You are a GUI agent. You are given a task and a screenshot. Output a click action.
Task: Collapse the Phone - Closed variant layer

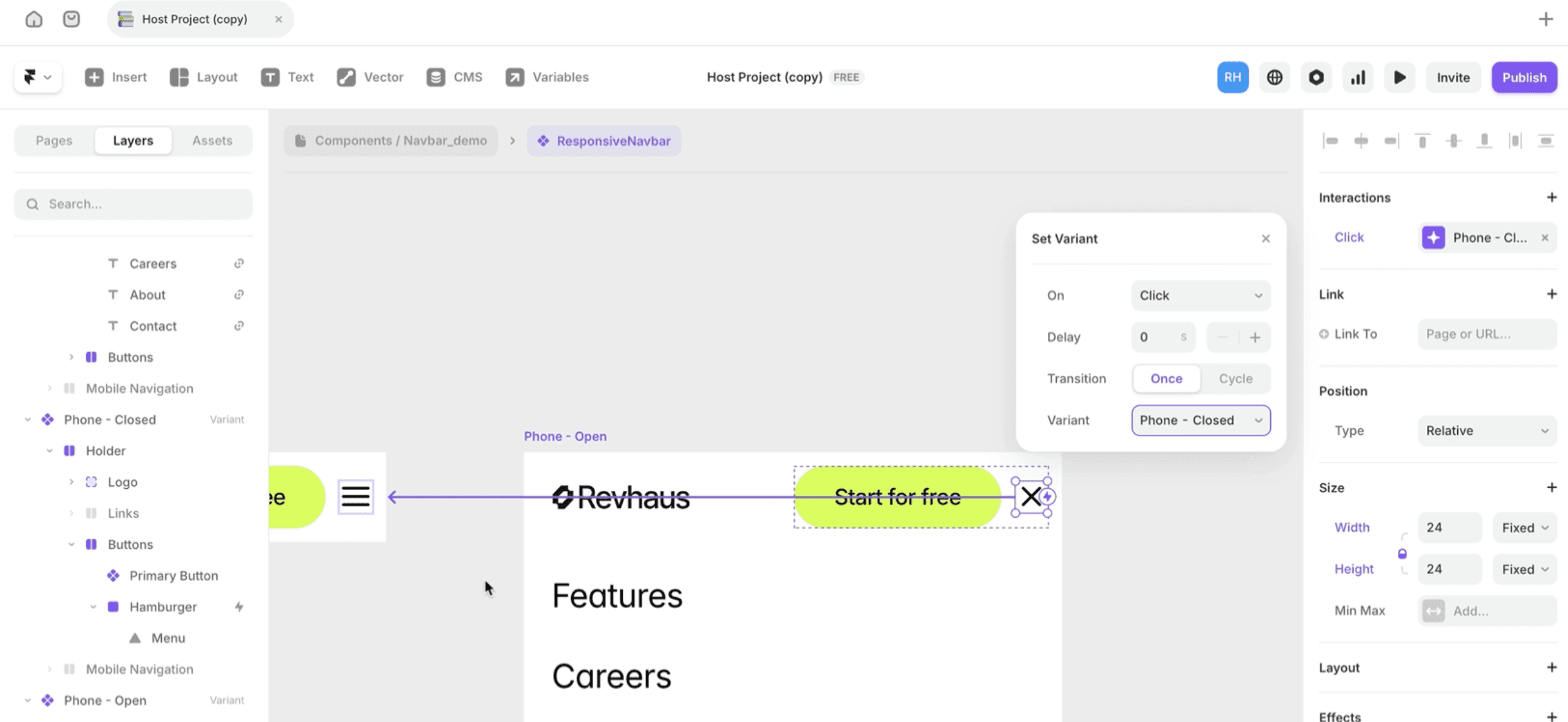(28, 420)
